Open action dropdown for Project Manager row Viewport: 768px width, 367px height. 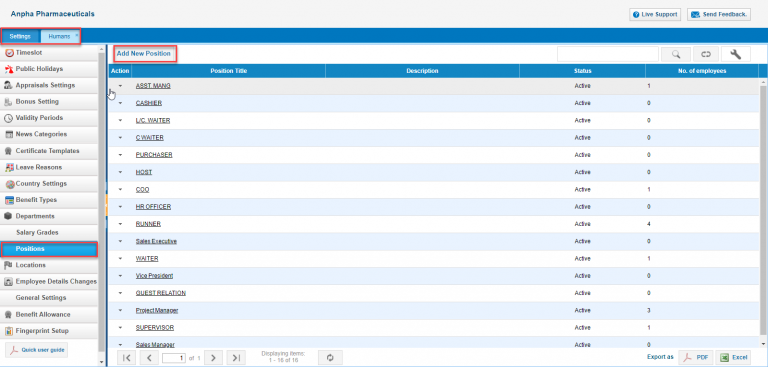(120, 311)
